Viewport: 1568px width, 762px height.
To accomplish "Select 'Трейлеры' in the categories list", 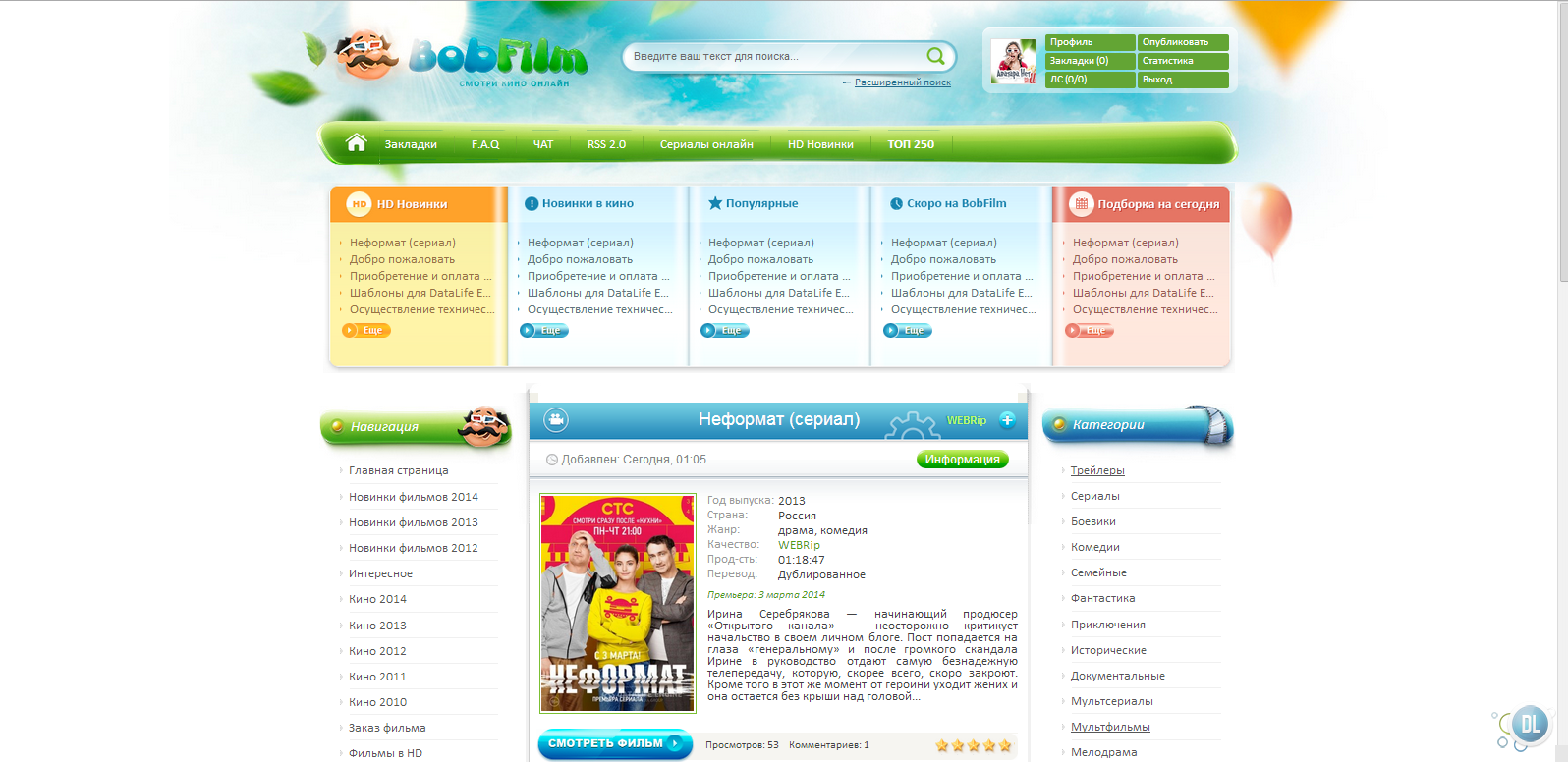I will 1097,470.
